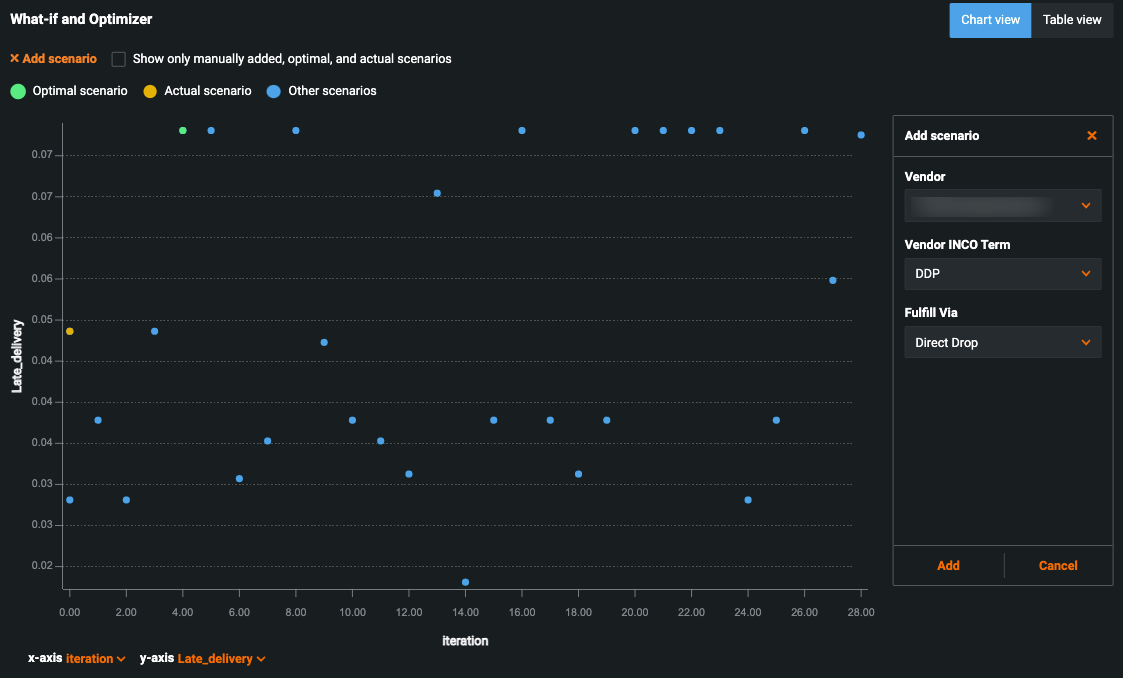1123x678 pixels.
Task: Switch to Table view tab
Action: pyautogui.click(x=1072, y=20)
